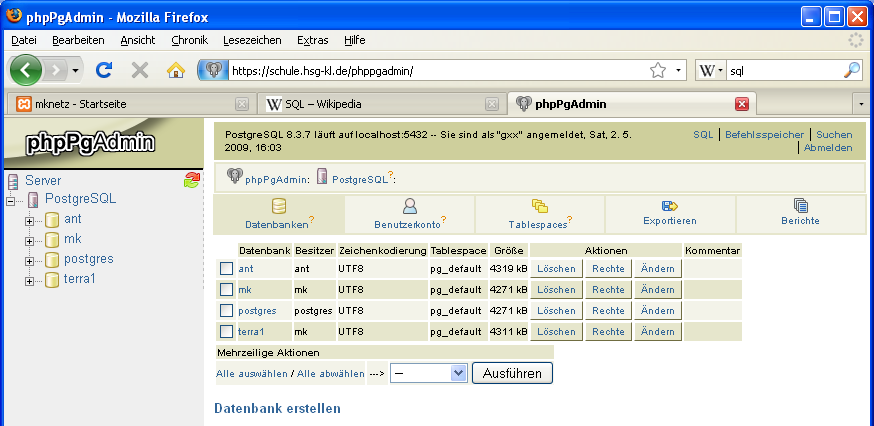874x426 pixels.
Task: Focus the URL address field
Action: [x=438, y=71]
